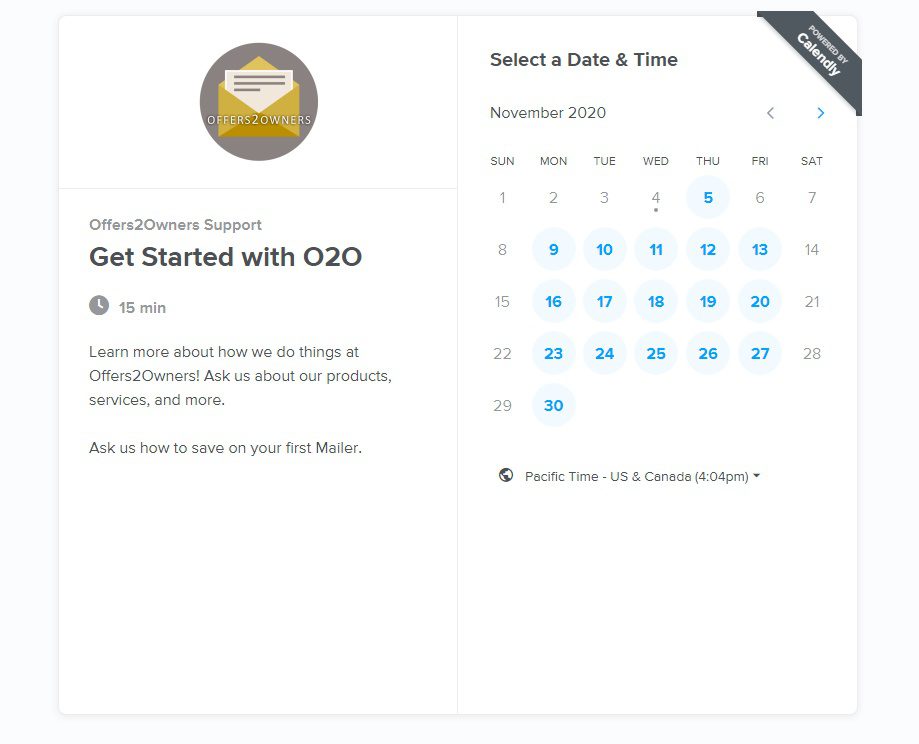Choose Wednesday November 11

click(x=656, y=250)
